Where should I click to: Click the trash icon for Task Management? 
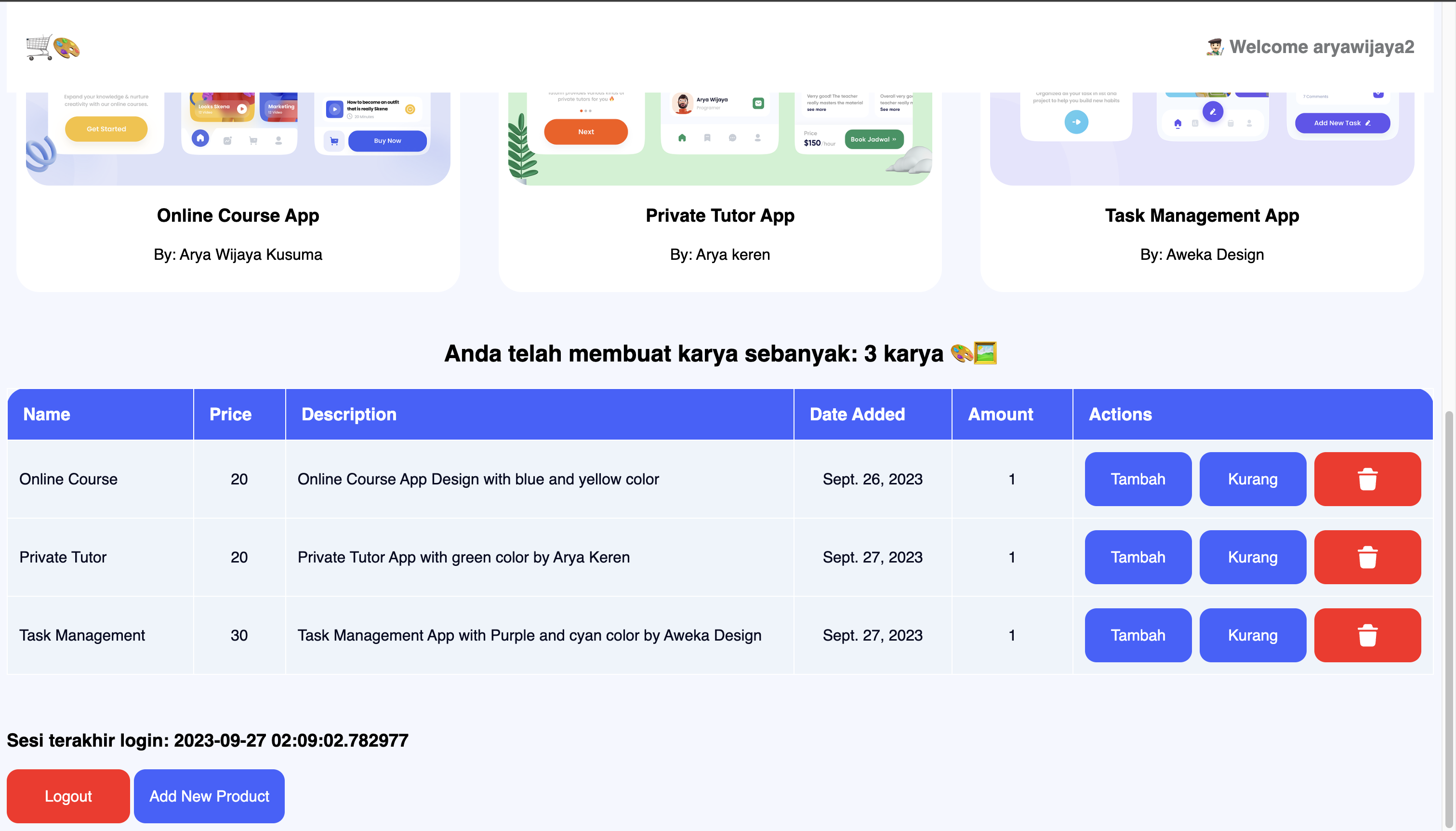coord(1368,635)
